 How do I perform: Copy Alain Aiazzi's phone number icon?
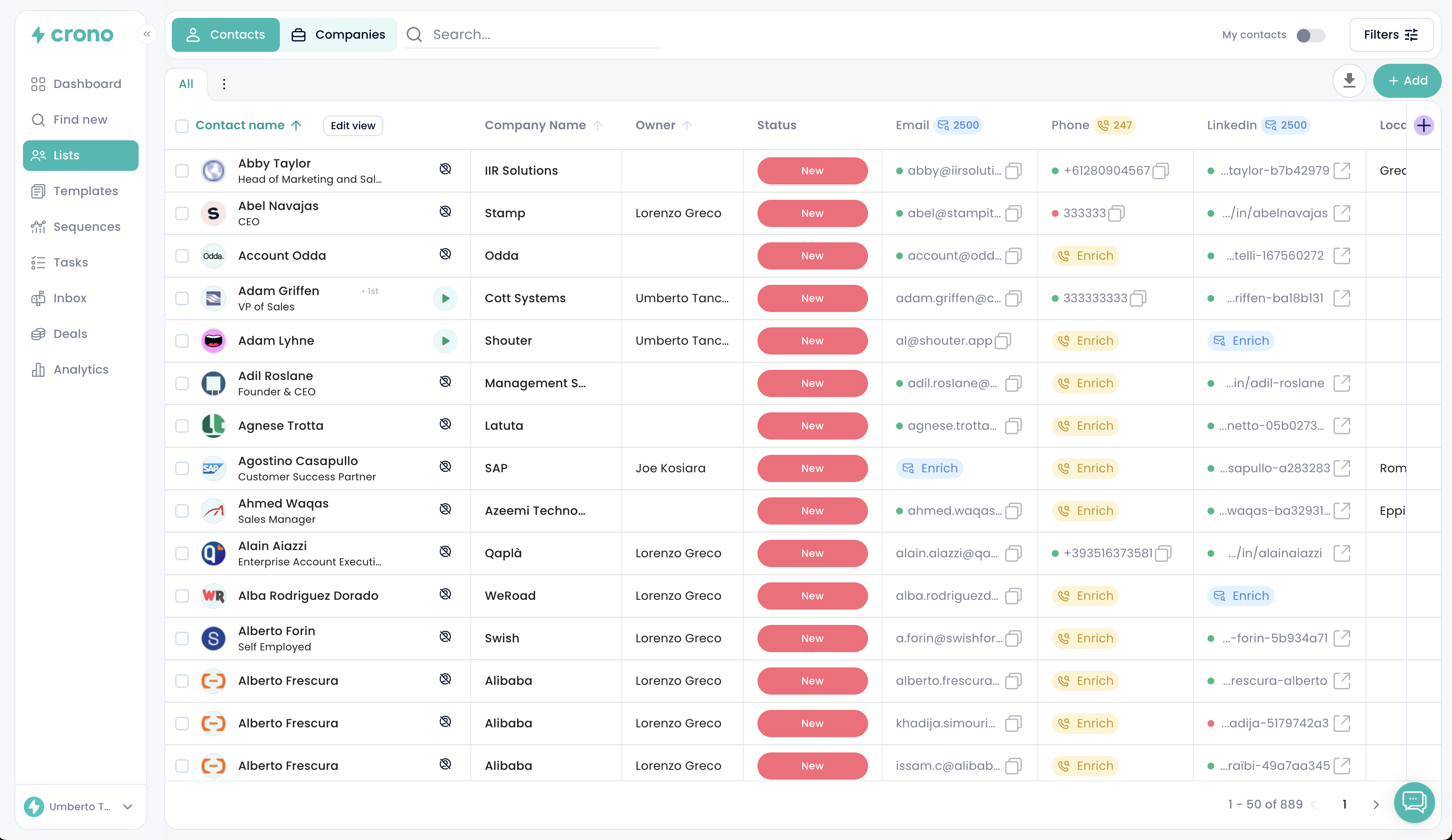point(1163,553)
